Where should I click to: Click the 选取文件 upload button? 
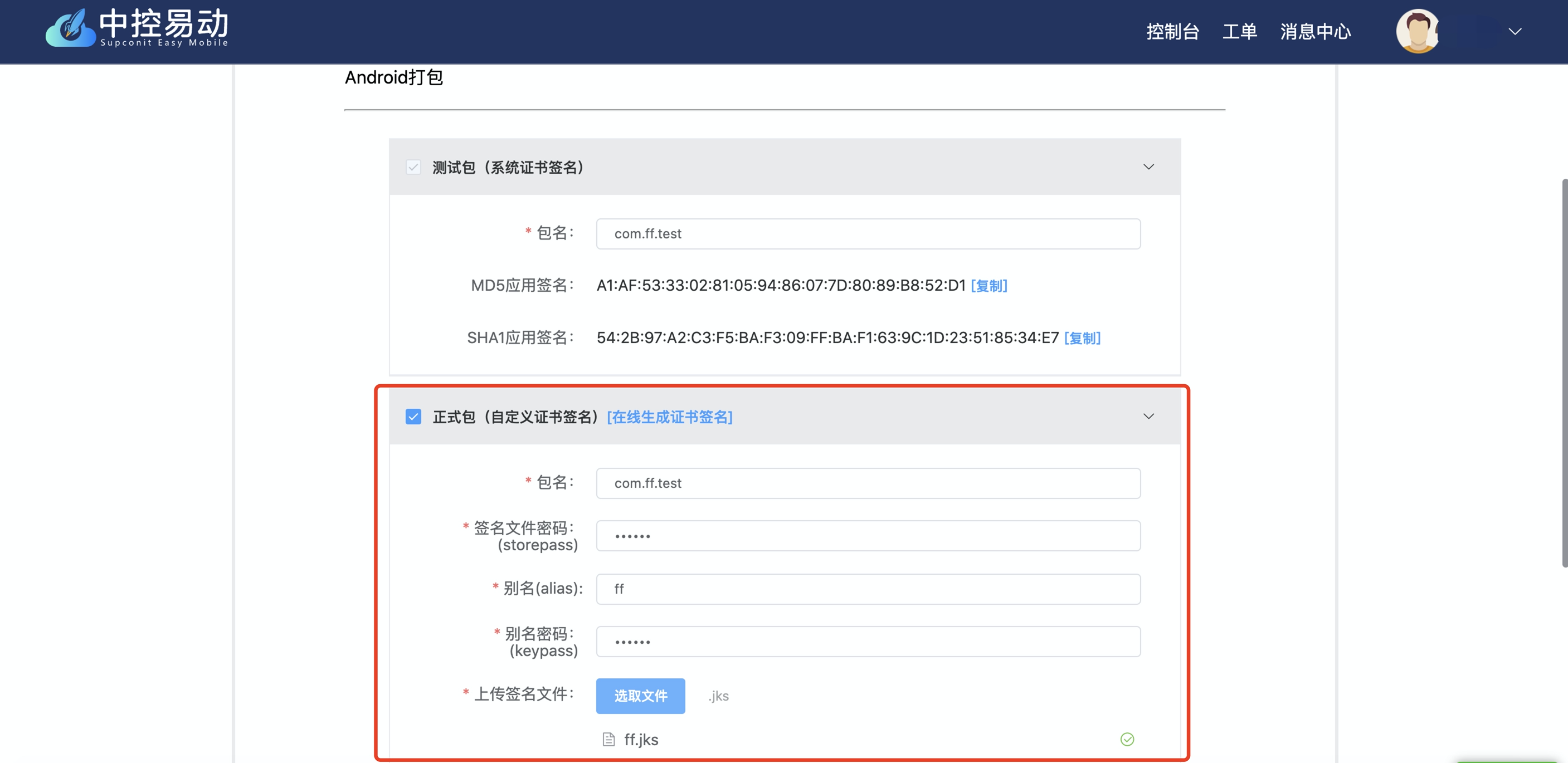tap(640, 696)
